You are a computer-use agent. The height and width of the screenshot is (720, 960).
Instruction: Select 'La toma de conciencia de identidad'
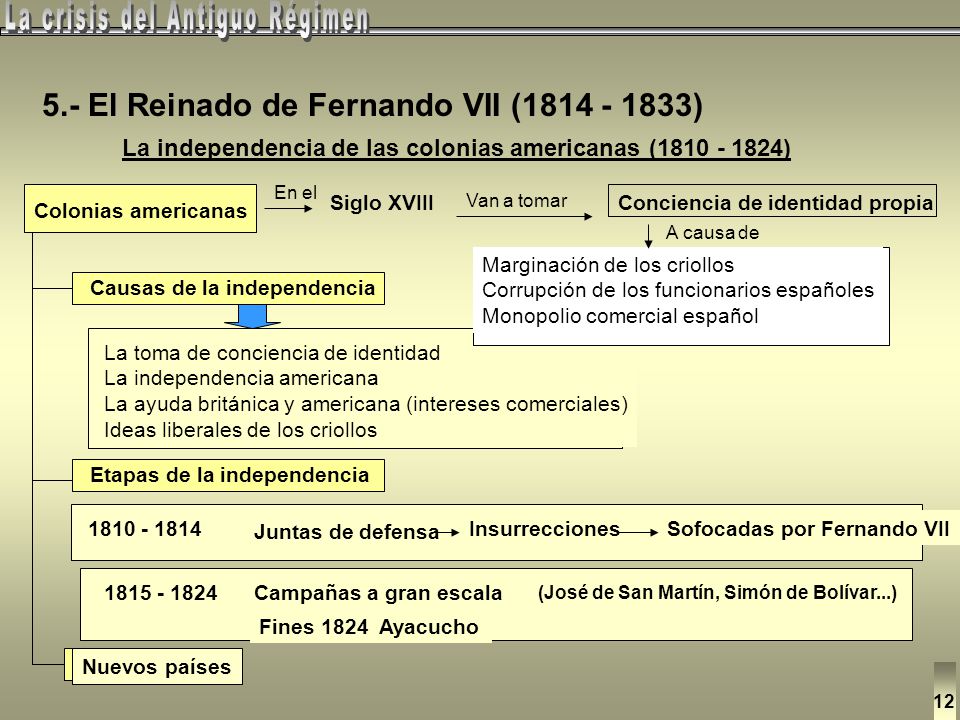coord(272,353)
